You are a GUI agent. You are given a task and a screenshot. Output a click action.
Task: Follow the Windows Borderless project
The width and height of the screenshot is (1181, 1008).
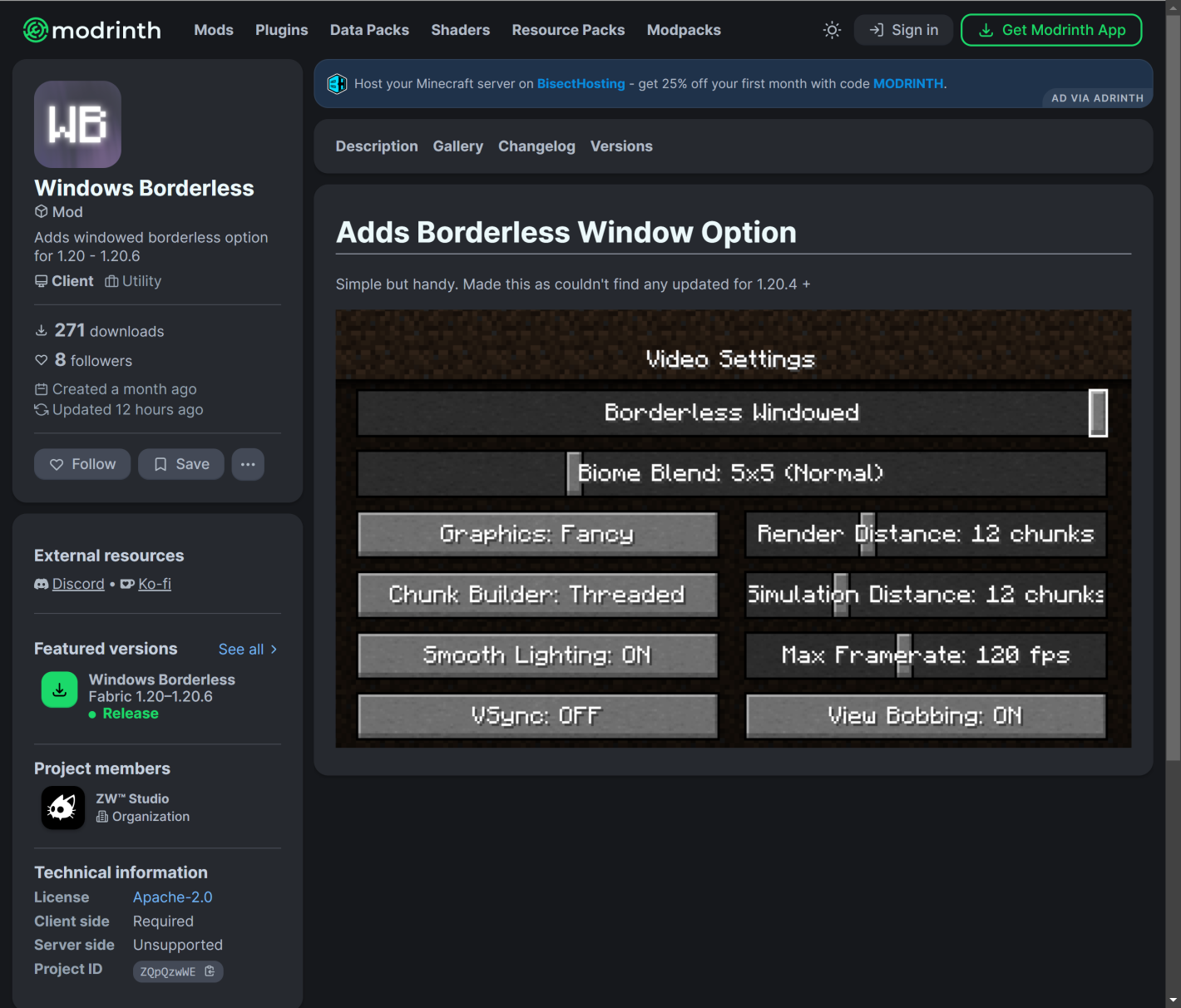click(x=82, y=464)
